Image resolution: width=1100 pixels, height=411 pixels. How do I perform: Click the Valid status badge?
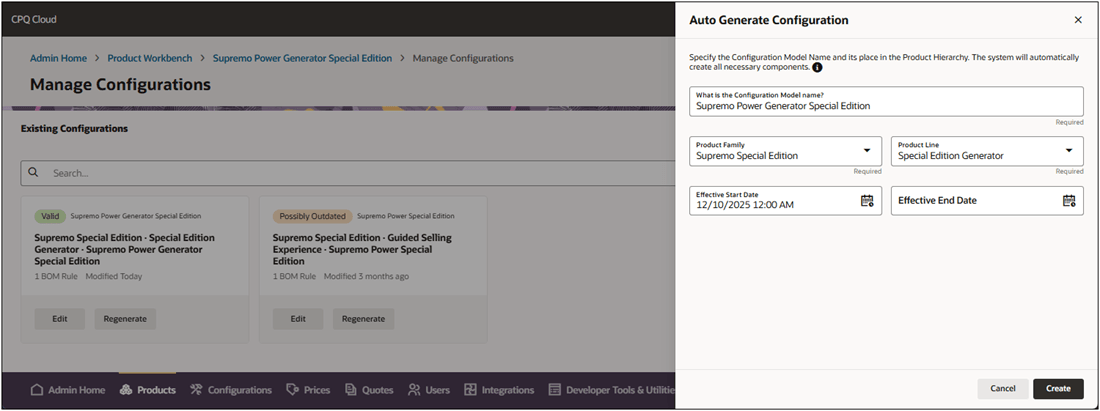[50, 216]
